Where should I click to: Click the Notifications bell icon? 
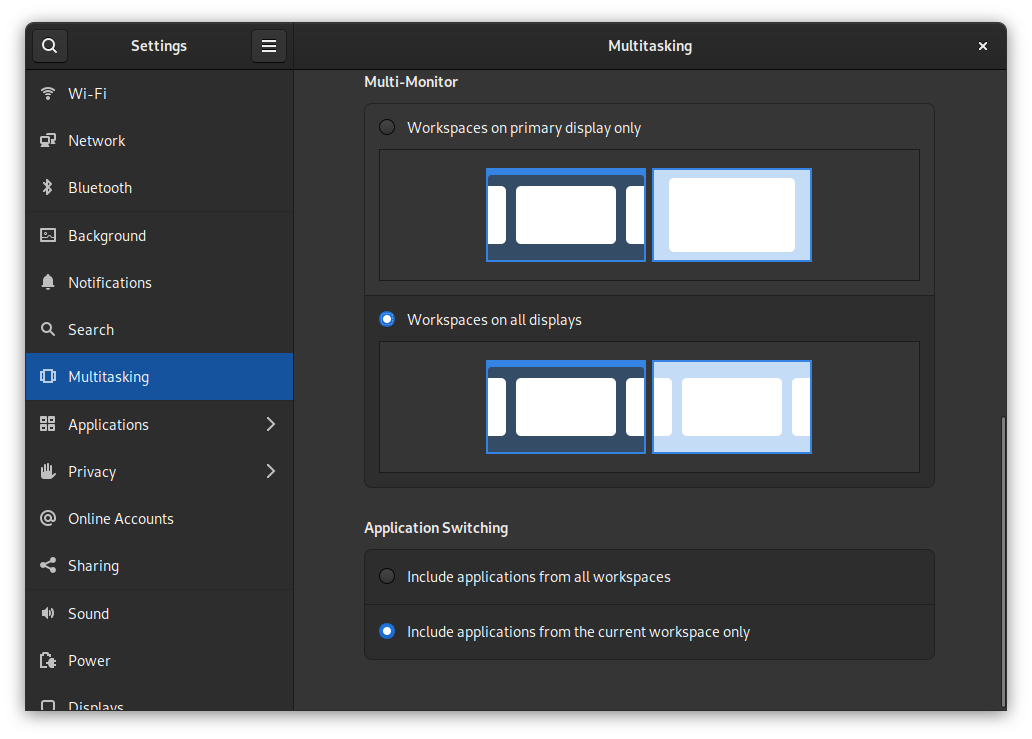tap(47, 282)
